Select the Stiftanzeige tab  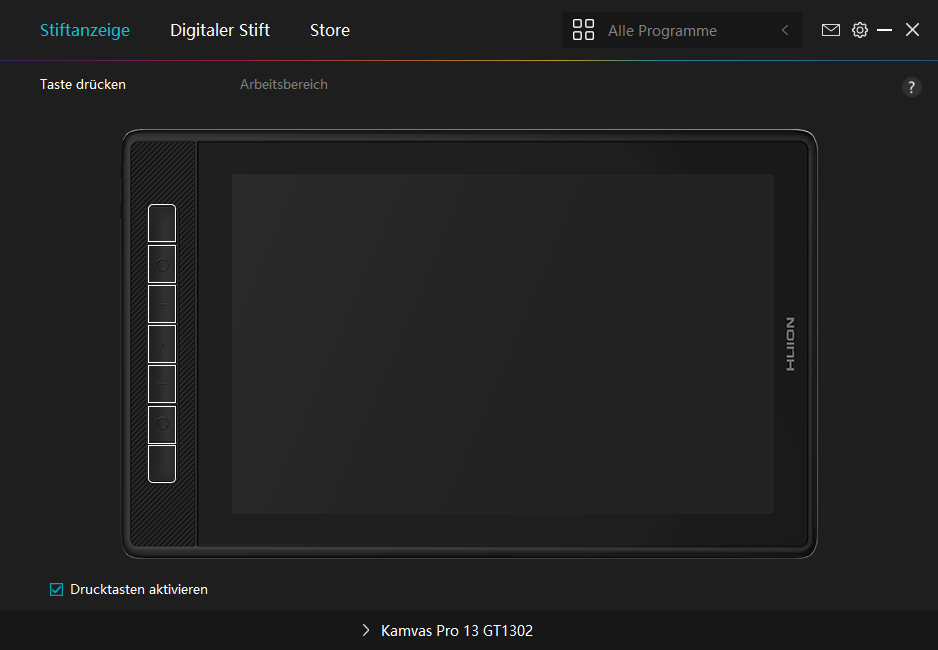(x=85, y=30)
